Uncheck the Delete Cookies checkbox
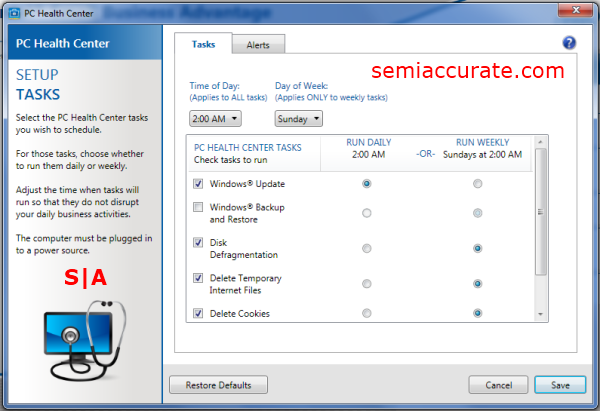The height and width of the screenshot is (411, 600). click(x=198, y=313)
